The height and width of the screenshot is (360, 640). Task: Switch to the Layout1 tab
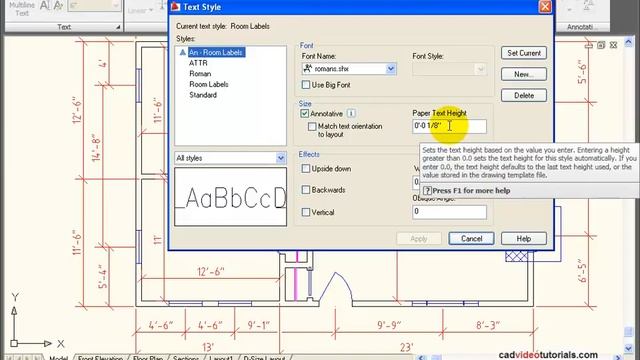pyautogui.click(x=221, y=358)
